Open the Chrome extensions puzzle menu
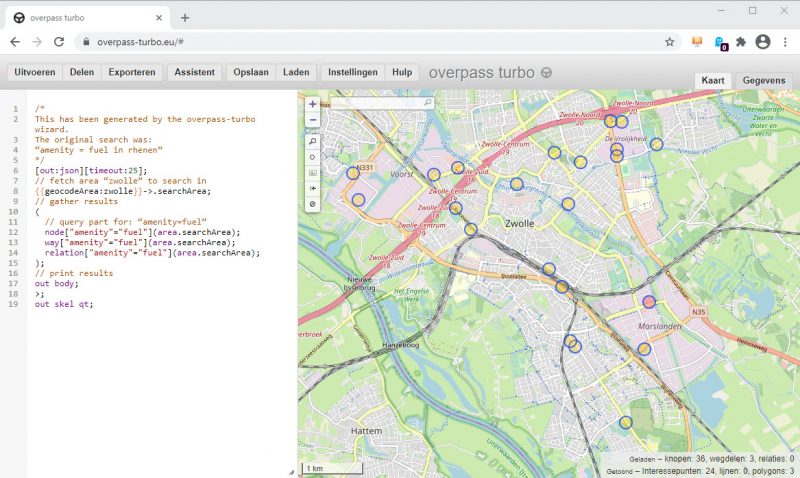 click(x=741, y=42)
